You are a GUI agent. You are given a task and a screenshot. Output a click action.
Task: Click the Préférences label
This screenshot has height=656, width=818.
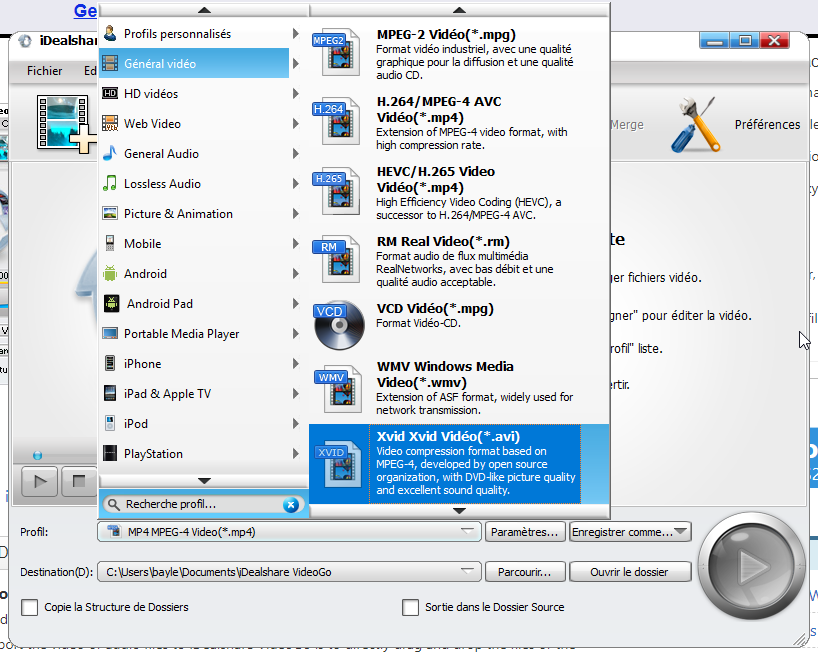click(x=767, y=125)
